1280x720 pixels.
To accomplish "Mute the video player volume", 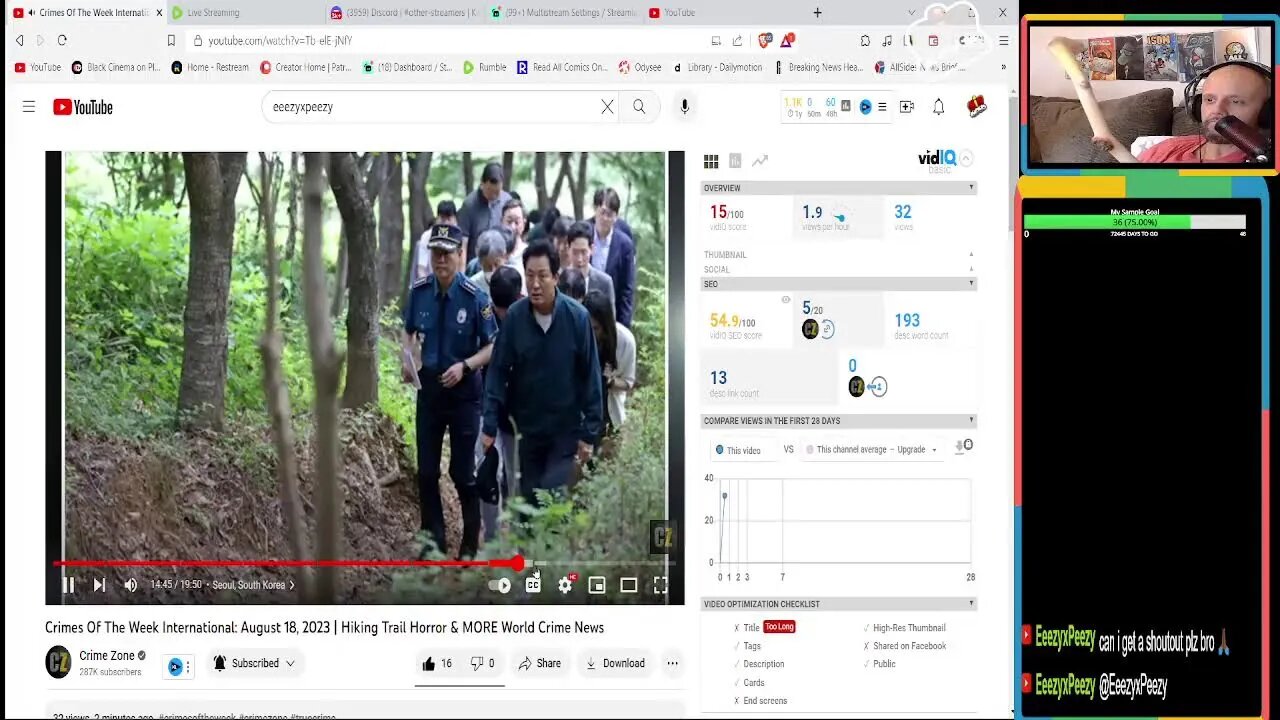I will [x=130, y=585].
